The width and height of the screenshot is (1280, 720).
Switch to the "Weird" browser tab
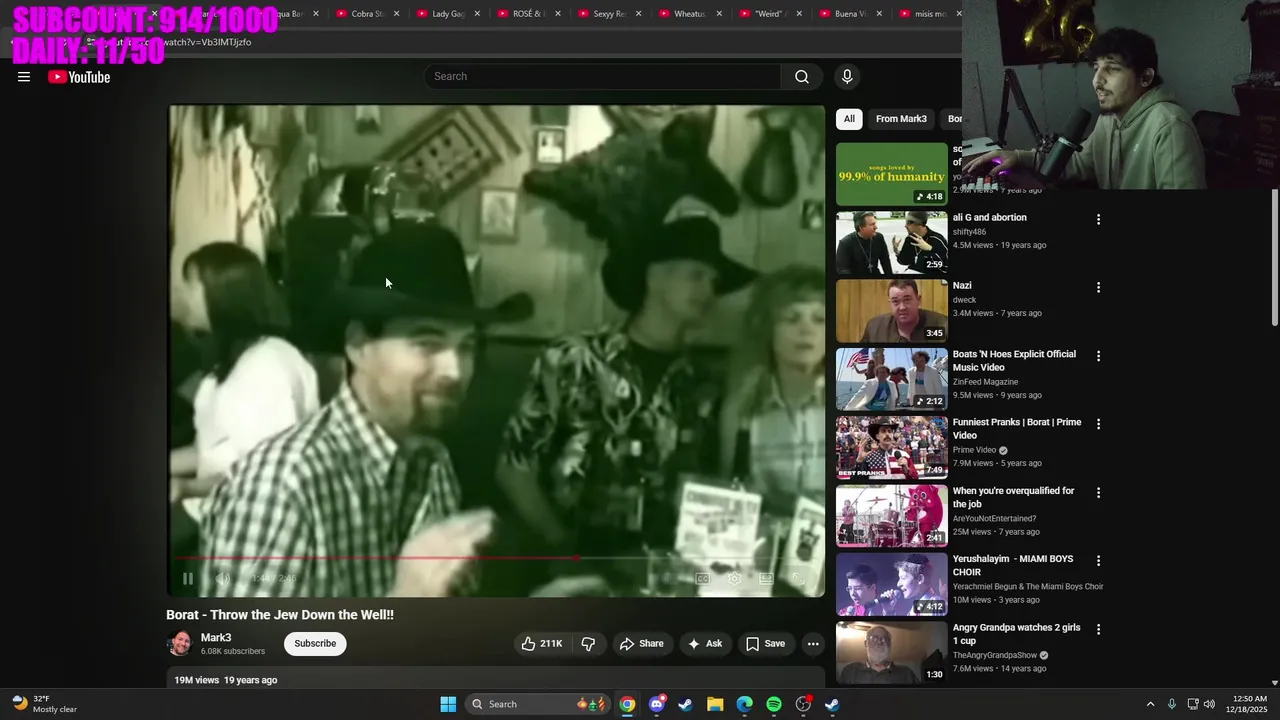click(x=768, y=14)
